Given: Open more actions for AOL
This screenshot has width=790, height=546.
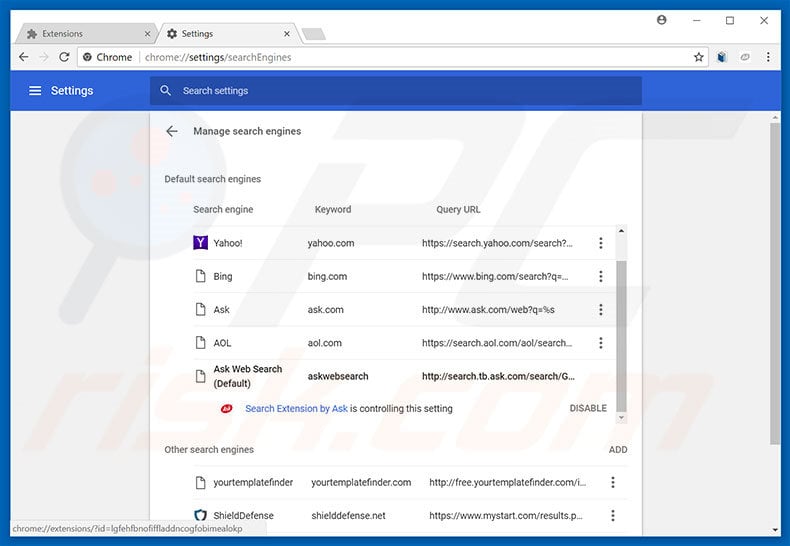Looking at the screenshot, I should click(601, 343).
